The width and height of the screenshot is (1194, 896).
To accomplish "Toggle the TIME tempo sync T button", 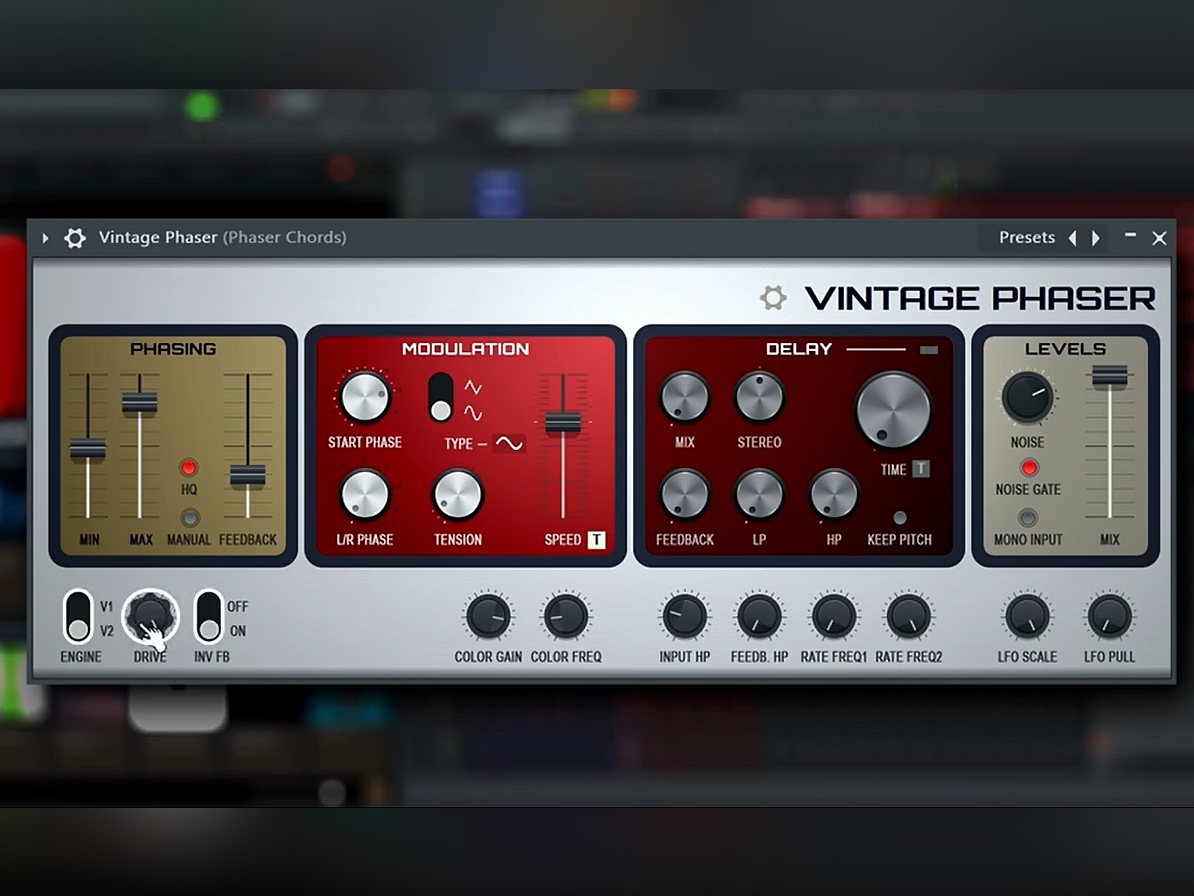I will (921, 469).
